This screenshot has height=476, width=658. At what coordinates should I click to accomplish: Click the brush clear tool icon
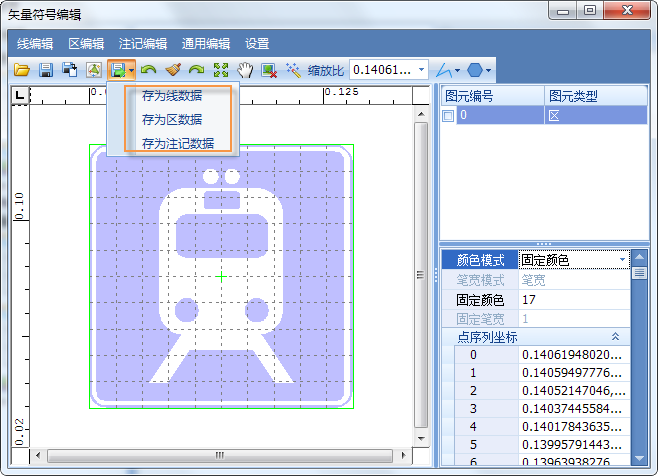click(173, 70)
